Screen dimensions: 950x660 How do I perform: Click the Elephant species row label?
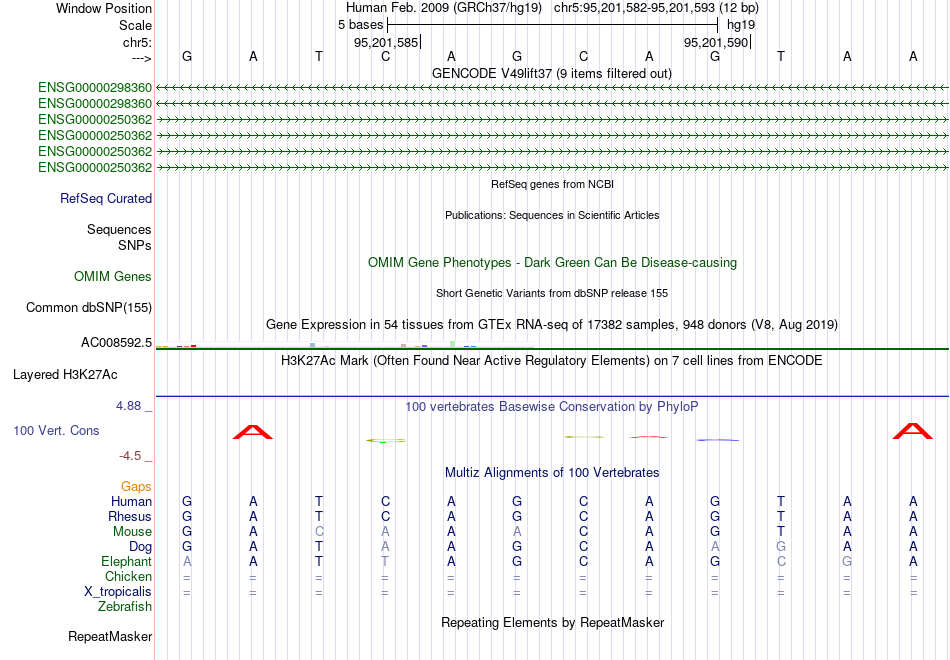127,561
